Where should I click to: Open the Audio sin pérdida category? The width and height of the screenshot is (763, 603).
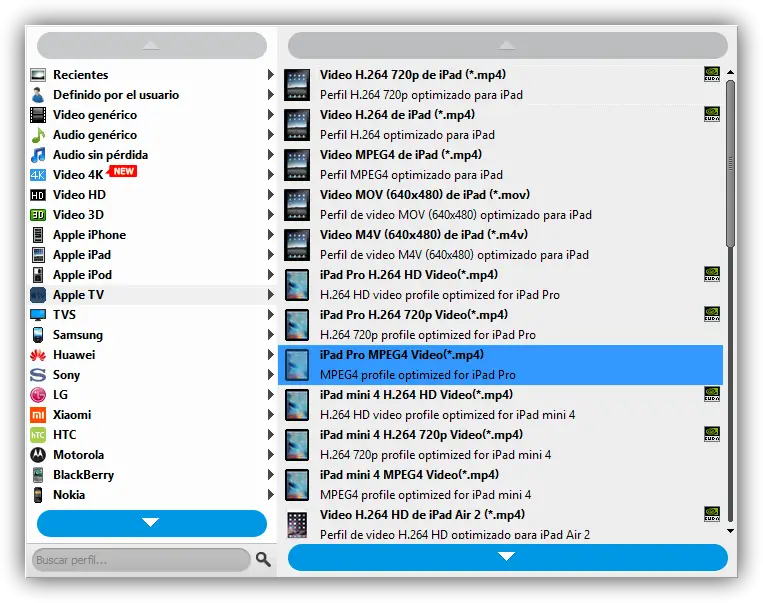(152, 155)
